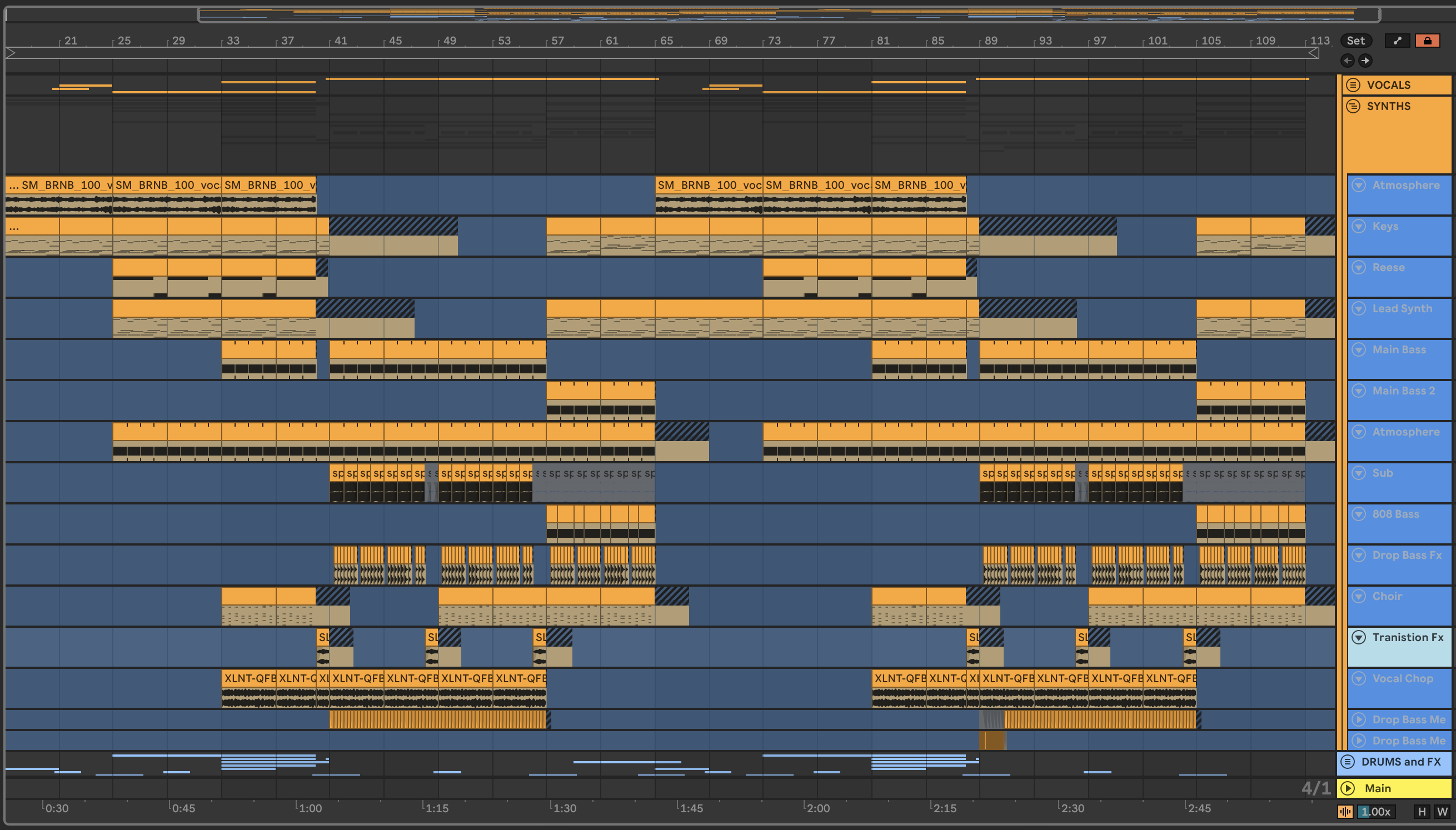Unfold the Main track triangle icon

coord(1348,788)
